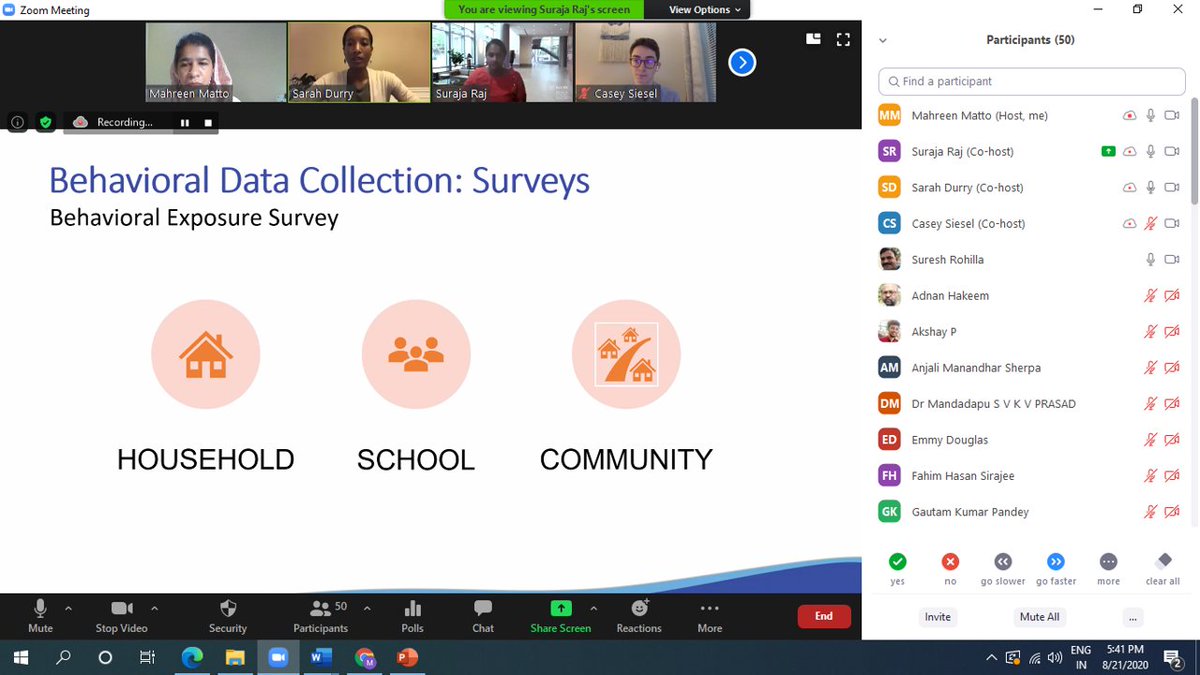Screen dimensions: 1200x675
Task: Click Akshay P video-off icon
Action: coord(1172,332)
